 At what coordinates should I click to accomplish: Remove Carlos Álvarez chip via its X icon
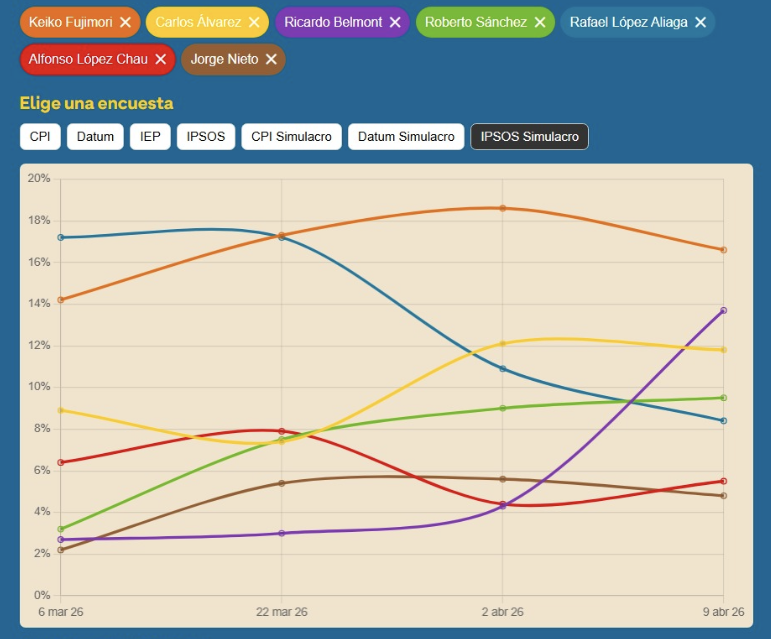[254, 22]
